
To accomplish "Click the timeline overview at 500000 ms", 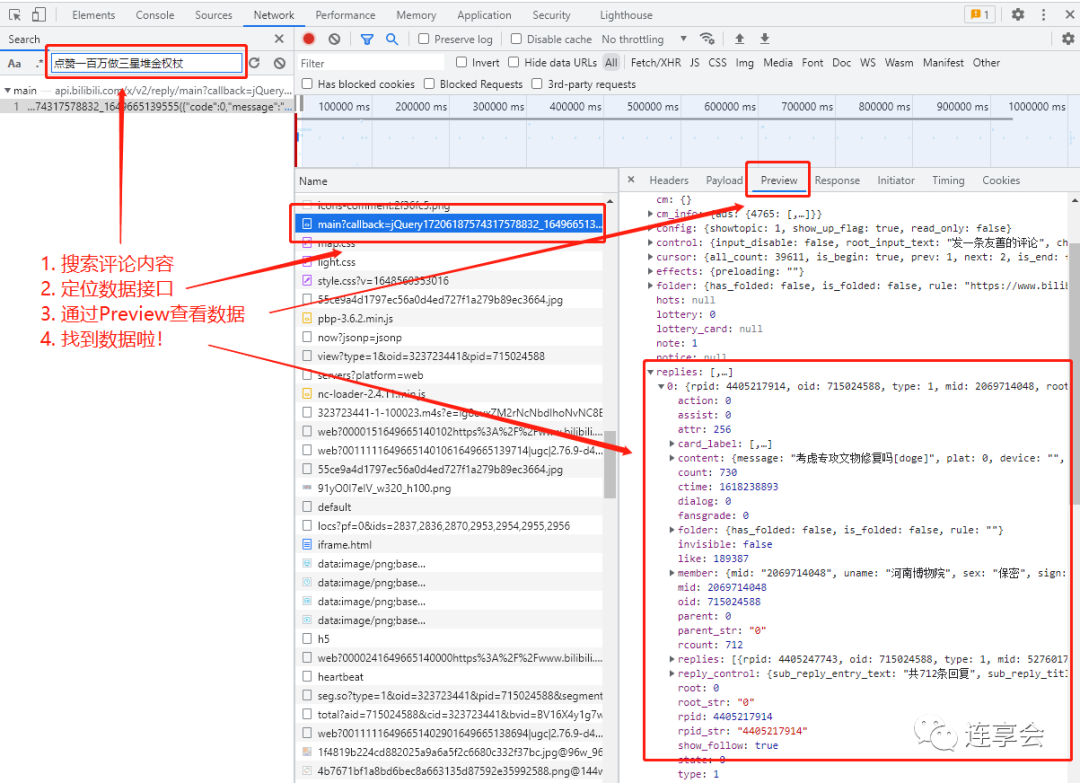I will coord(652,106).
